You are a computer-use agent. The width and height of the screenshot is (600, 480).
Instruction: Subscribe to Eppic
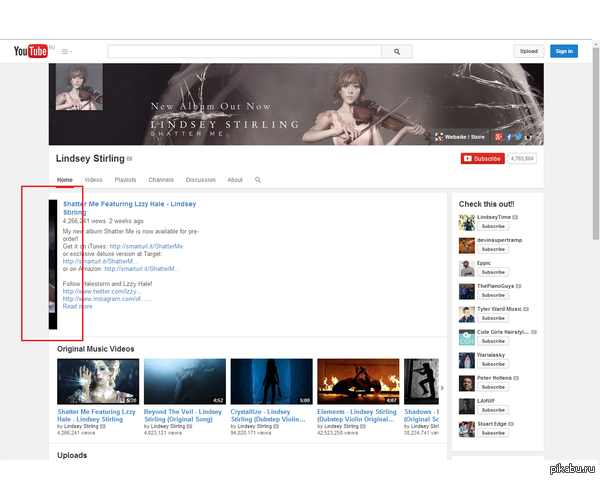coord(493,272)
